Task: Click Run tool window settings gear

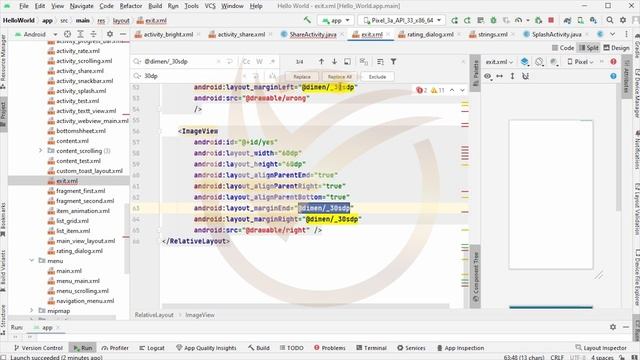Action: [613, 327]
